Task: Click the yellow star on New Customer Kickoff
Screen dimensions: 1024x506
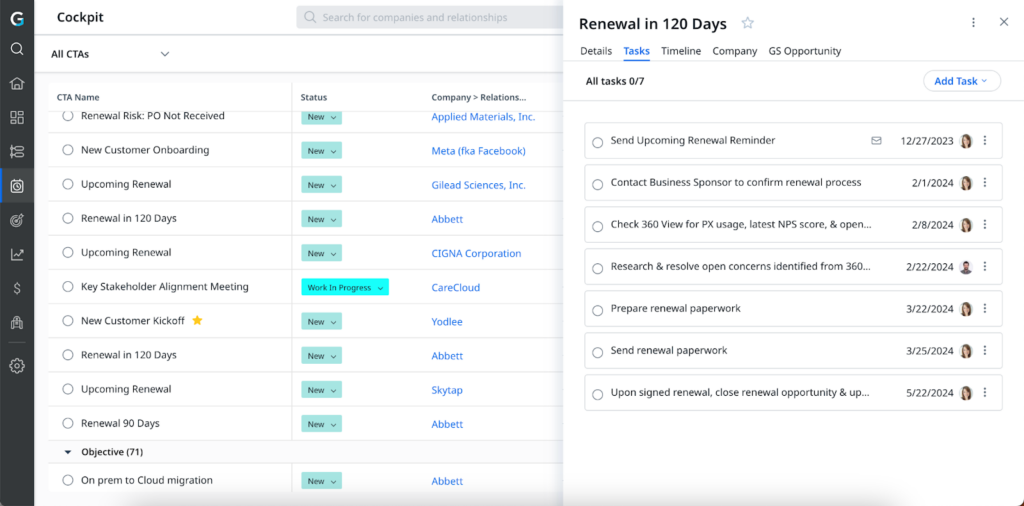Action: point(197,321)
